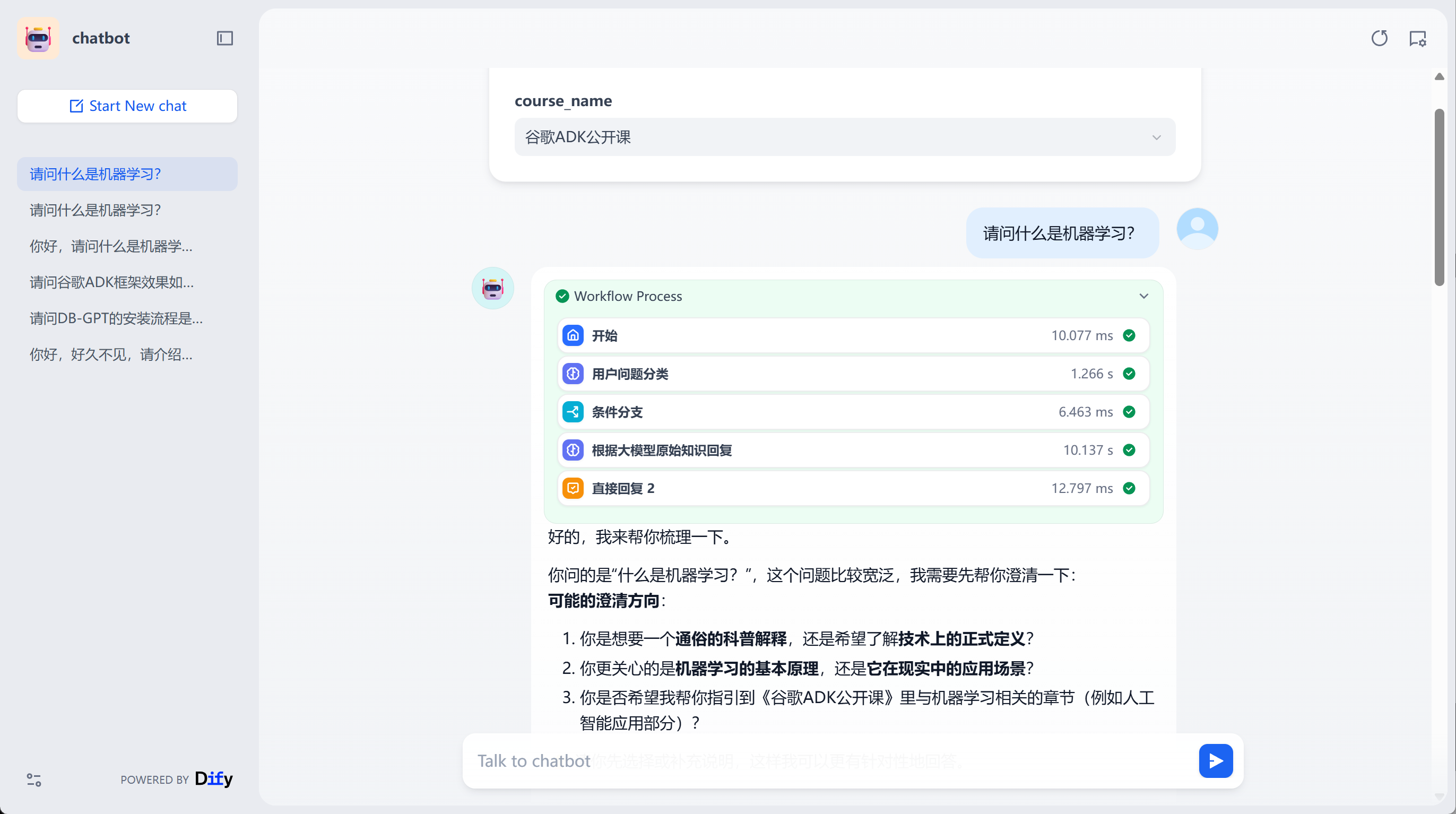This screenshot has height=814, width=1456.
Task: Click the 1.266 s duration value
Action: click(x=1091, y=374)
